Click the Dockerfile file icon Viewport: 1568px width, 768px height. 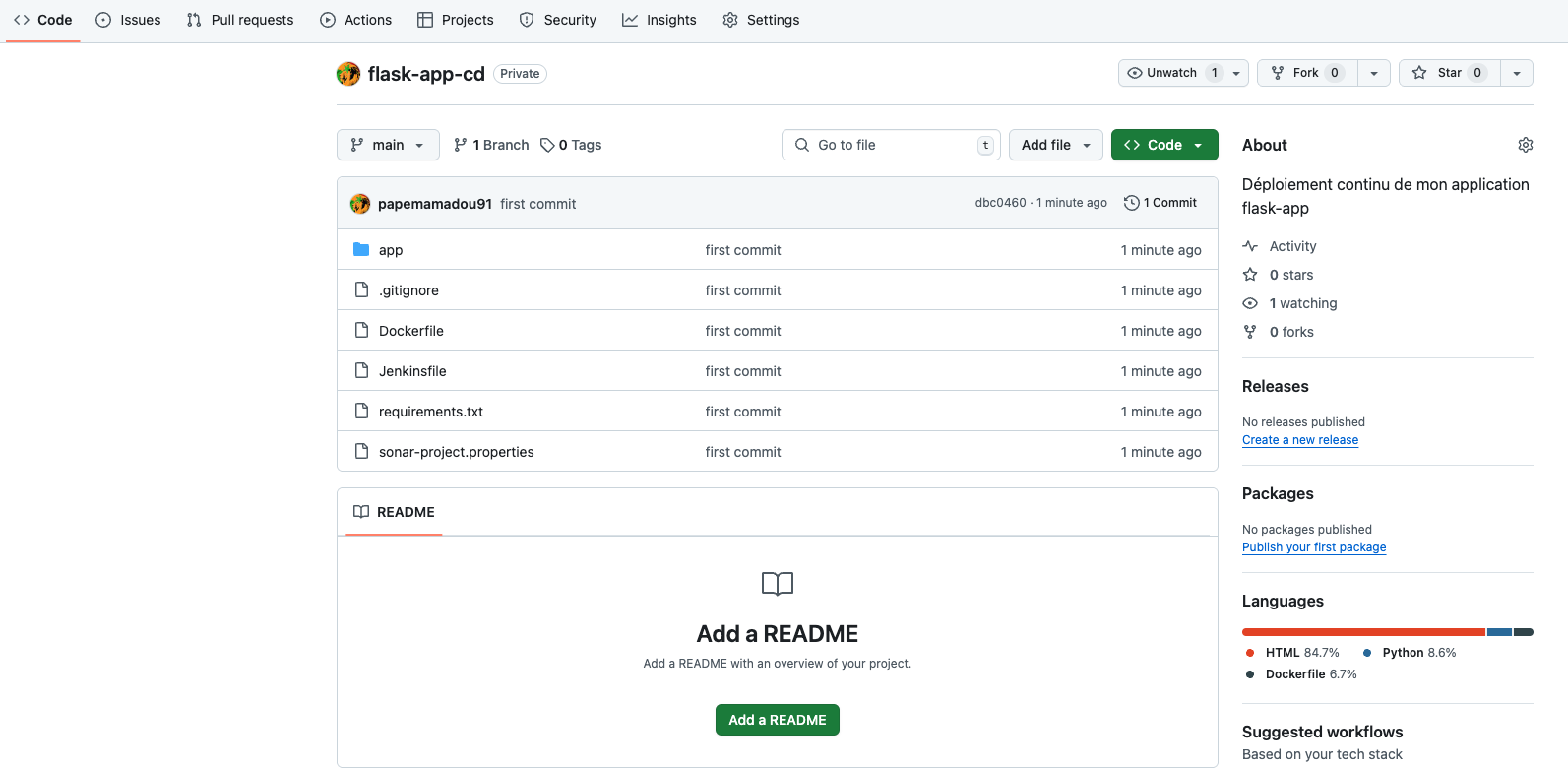tap(361, 331)
